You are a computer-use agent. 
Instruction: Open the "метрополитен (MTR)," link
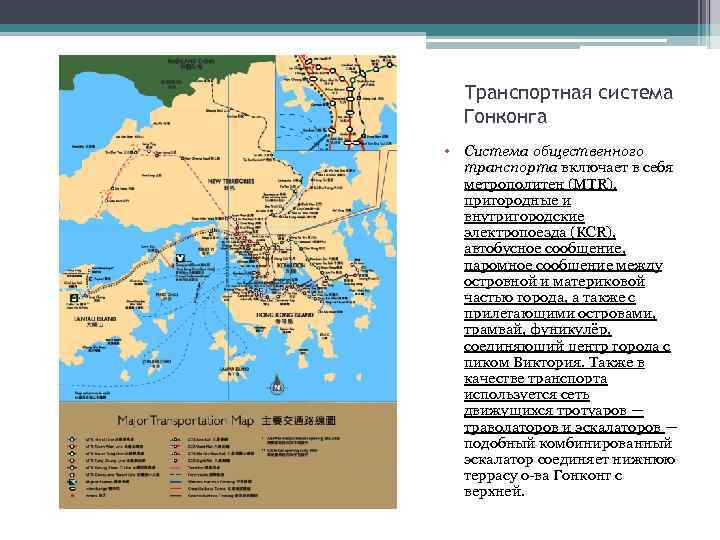tap(540, 184)
